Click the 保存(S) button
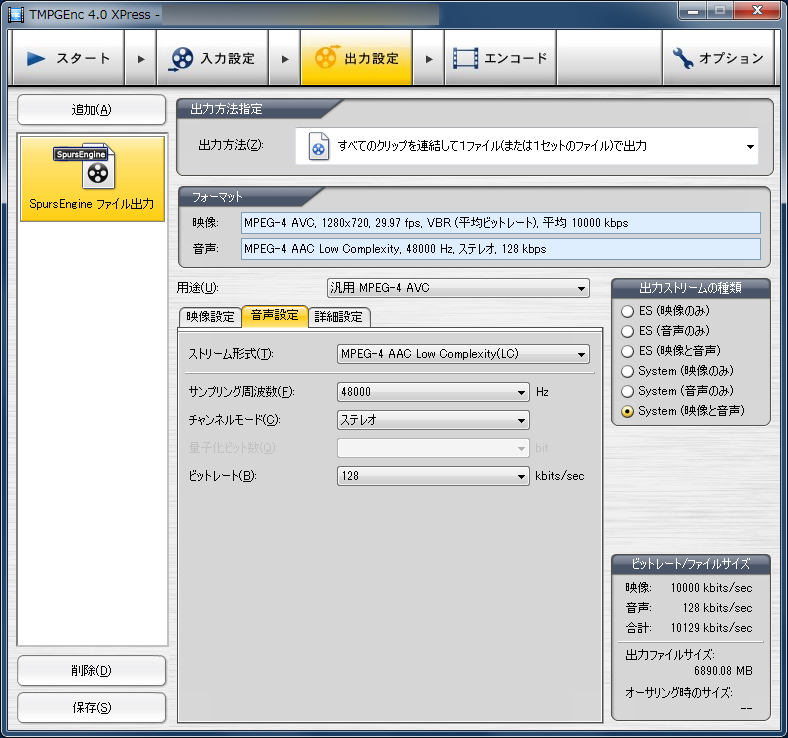This screenshot has width=788, height=738. click(91, 708)
